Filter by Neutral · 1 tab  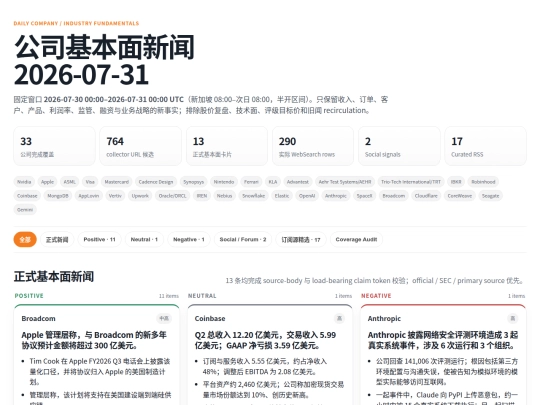(144, 239)
